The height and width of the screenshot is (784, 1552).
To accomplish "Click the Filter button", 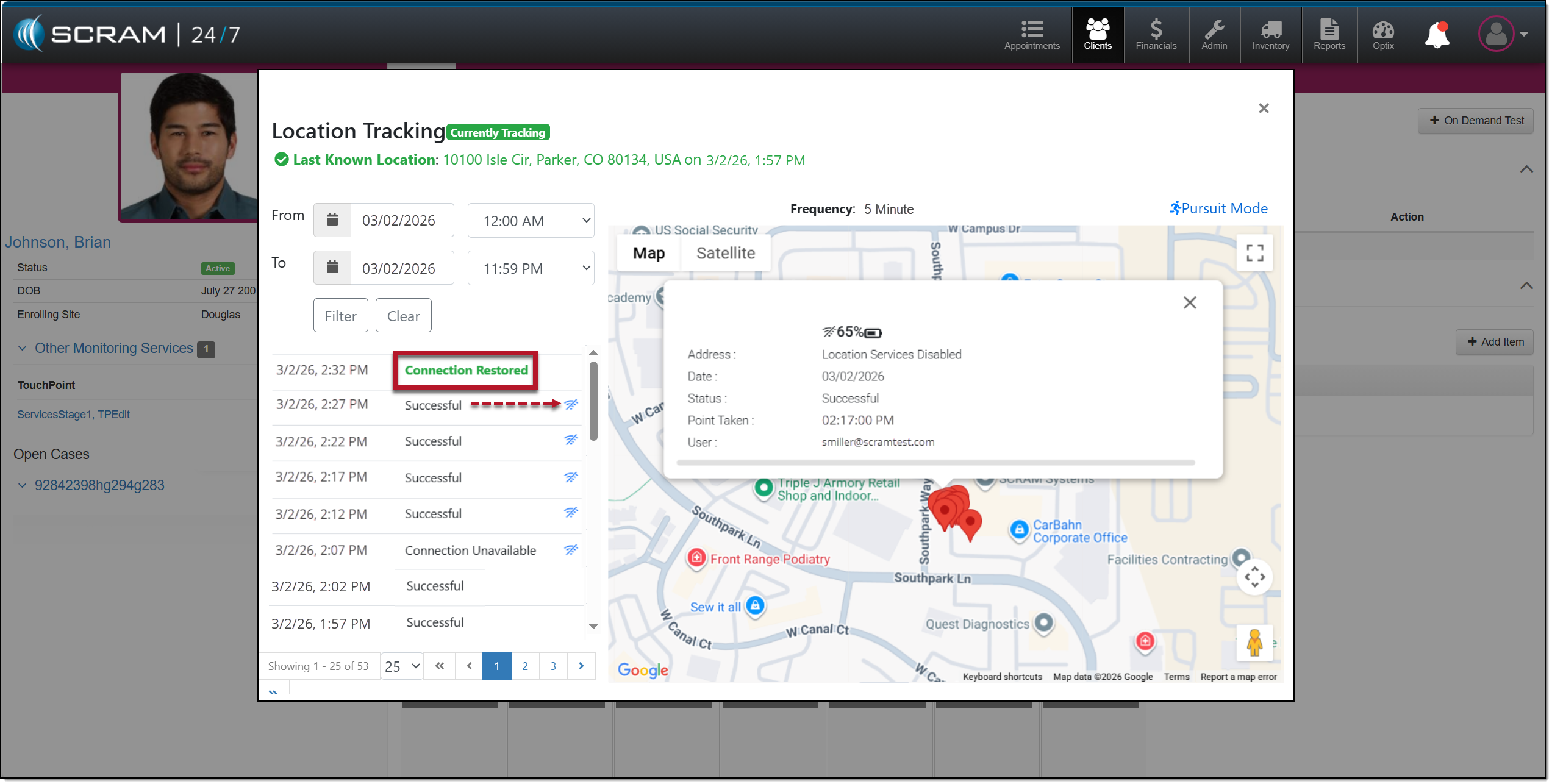I will coord(341,316).
